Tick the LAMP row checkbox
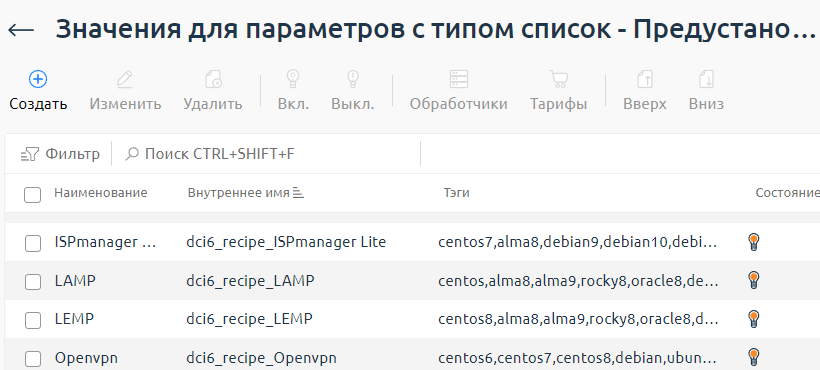The height and width of the screenshot is (370, 820). (32, 282)
